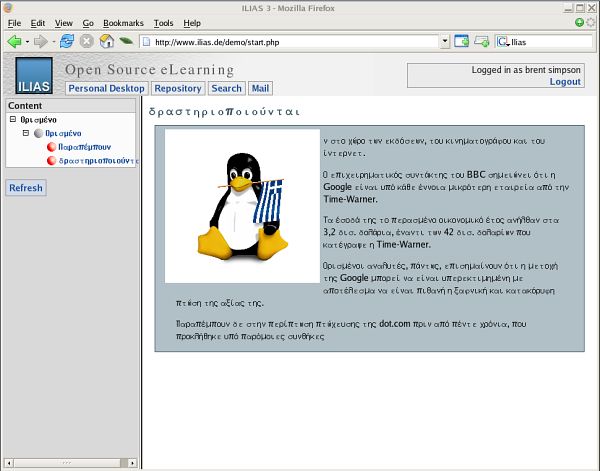Reload the page with the blue refresh icon

pyautogui.click(x=67, y=41)
